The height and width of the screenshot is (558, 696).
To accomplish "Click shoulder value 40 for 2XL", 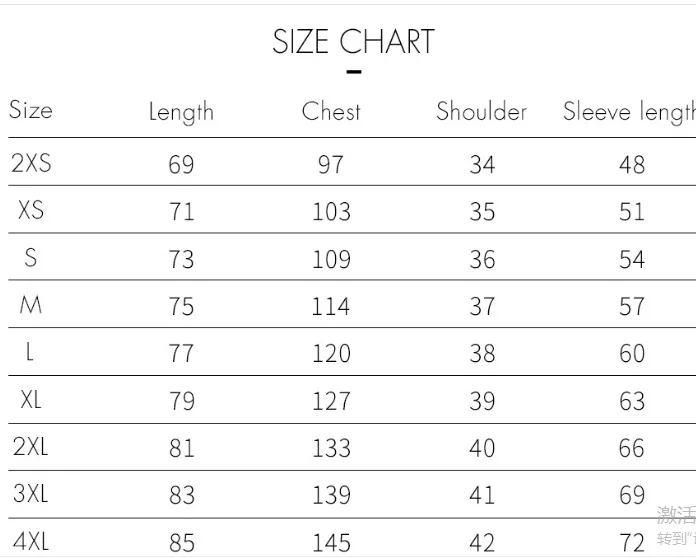I will pos(482,448).
